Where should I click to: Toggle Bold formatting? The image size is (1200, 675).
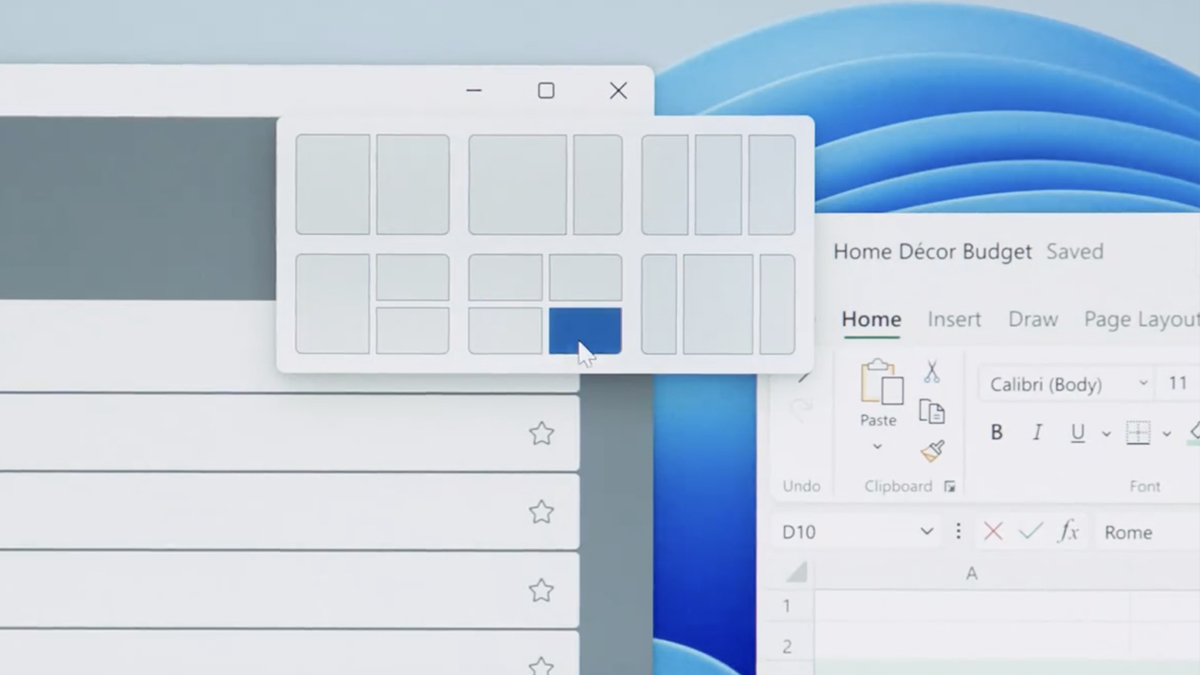pos(996,433)
